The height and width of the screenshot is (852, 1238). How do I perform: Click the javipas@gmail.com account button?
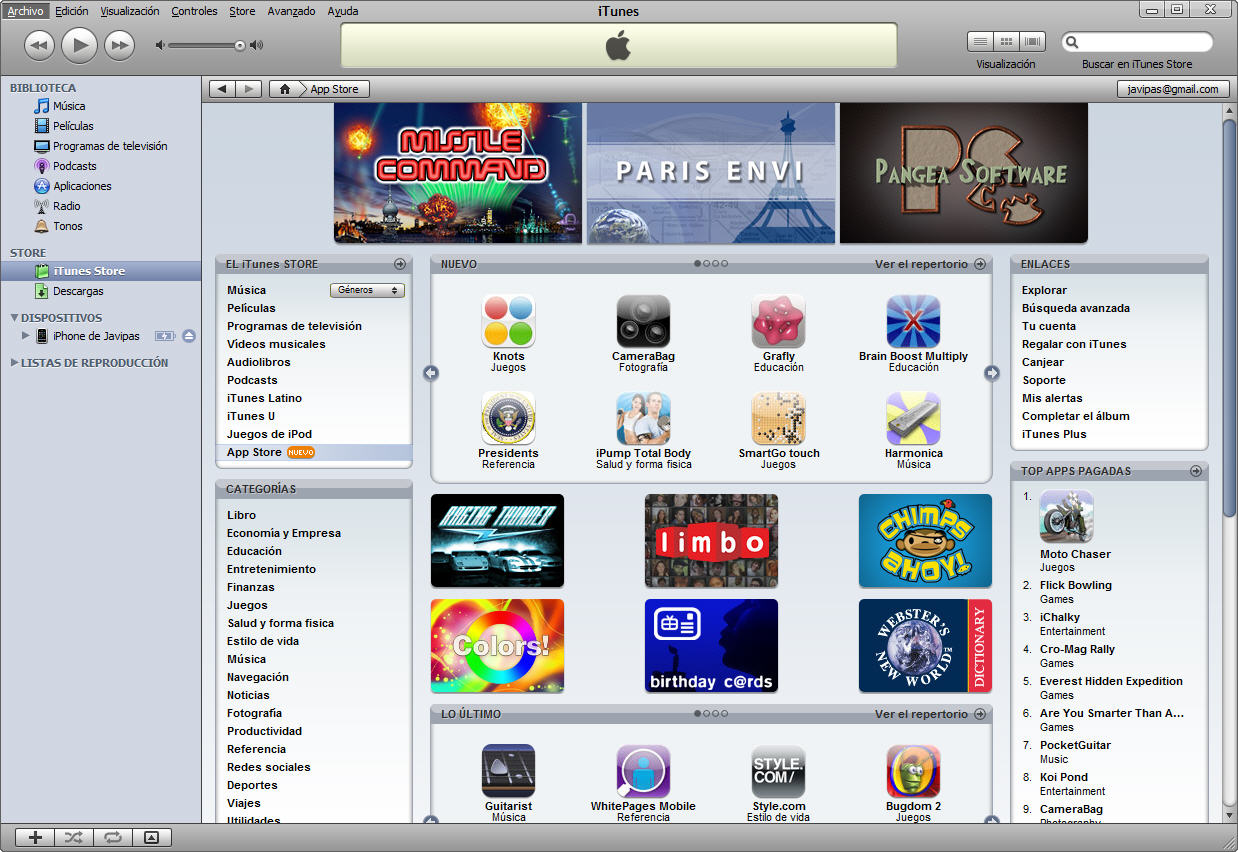point(1173,89)
